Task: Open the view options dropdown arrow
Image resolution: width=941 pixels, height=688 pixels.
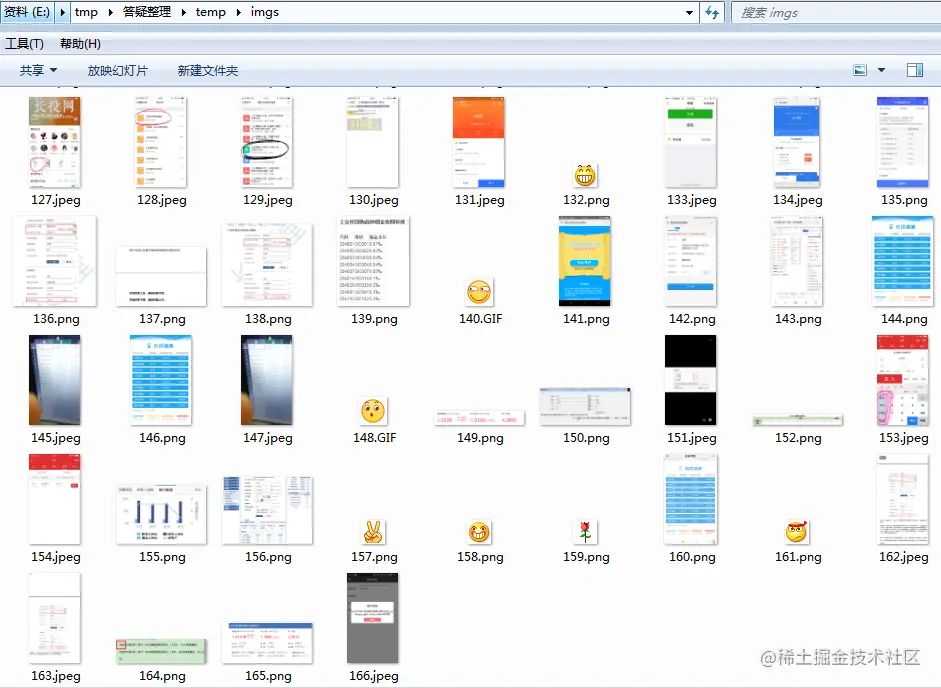Action: (881, 70)
